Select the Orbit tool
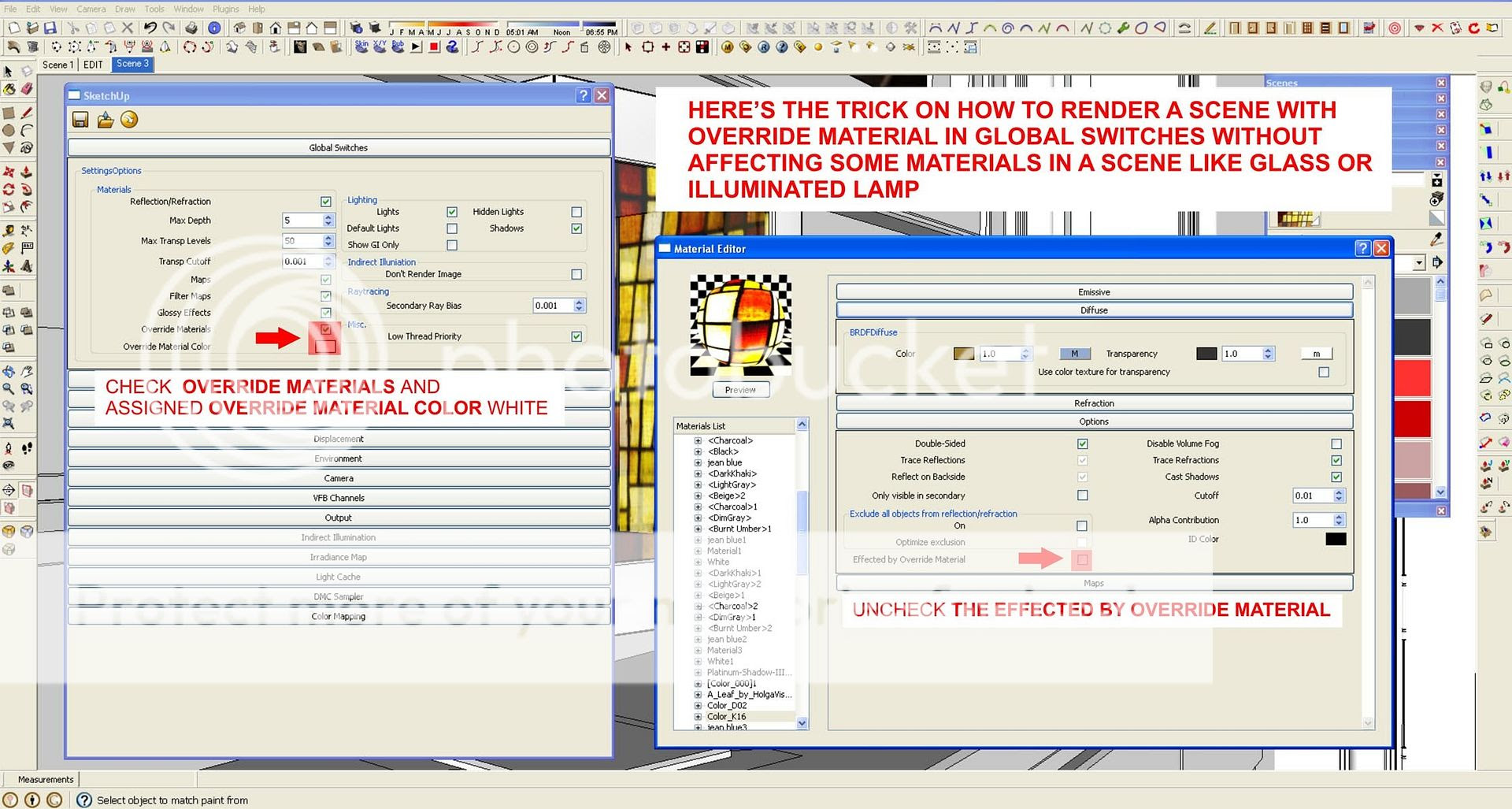1512x809 pixels. 9,371
